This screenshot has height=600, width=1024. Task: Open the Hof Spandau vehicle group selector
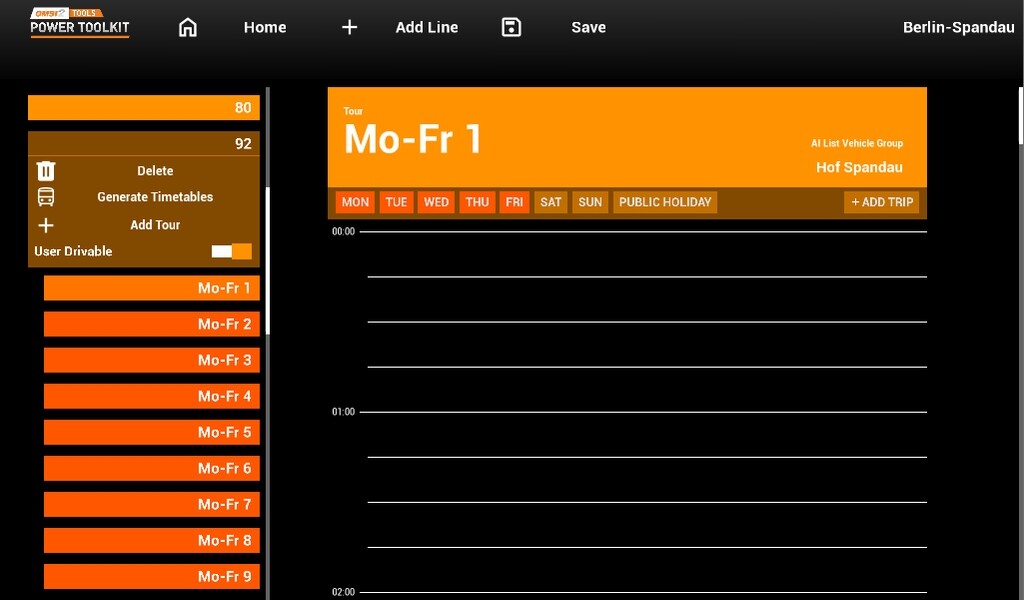pyautogui.click(x=859, y=167)
